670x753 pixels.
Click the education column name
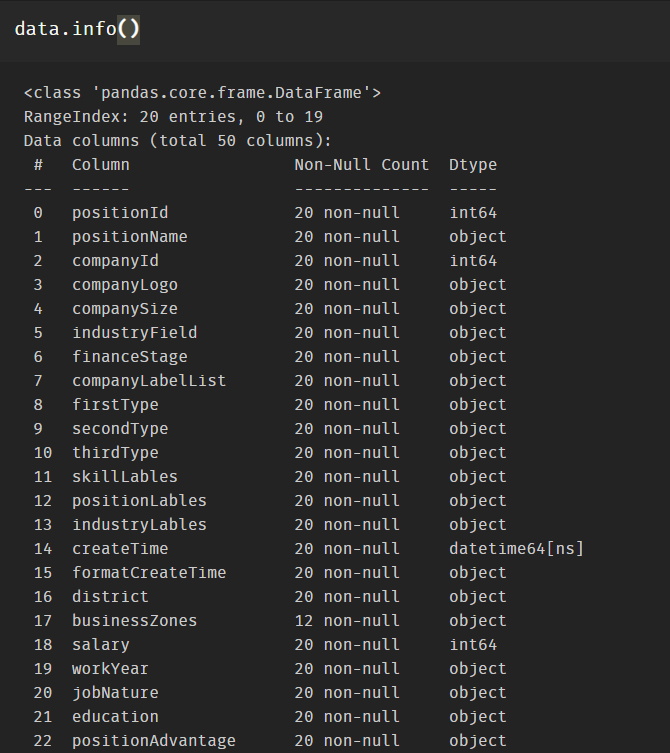tap(115, 717)
